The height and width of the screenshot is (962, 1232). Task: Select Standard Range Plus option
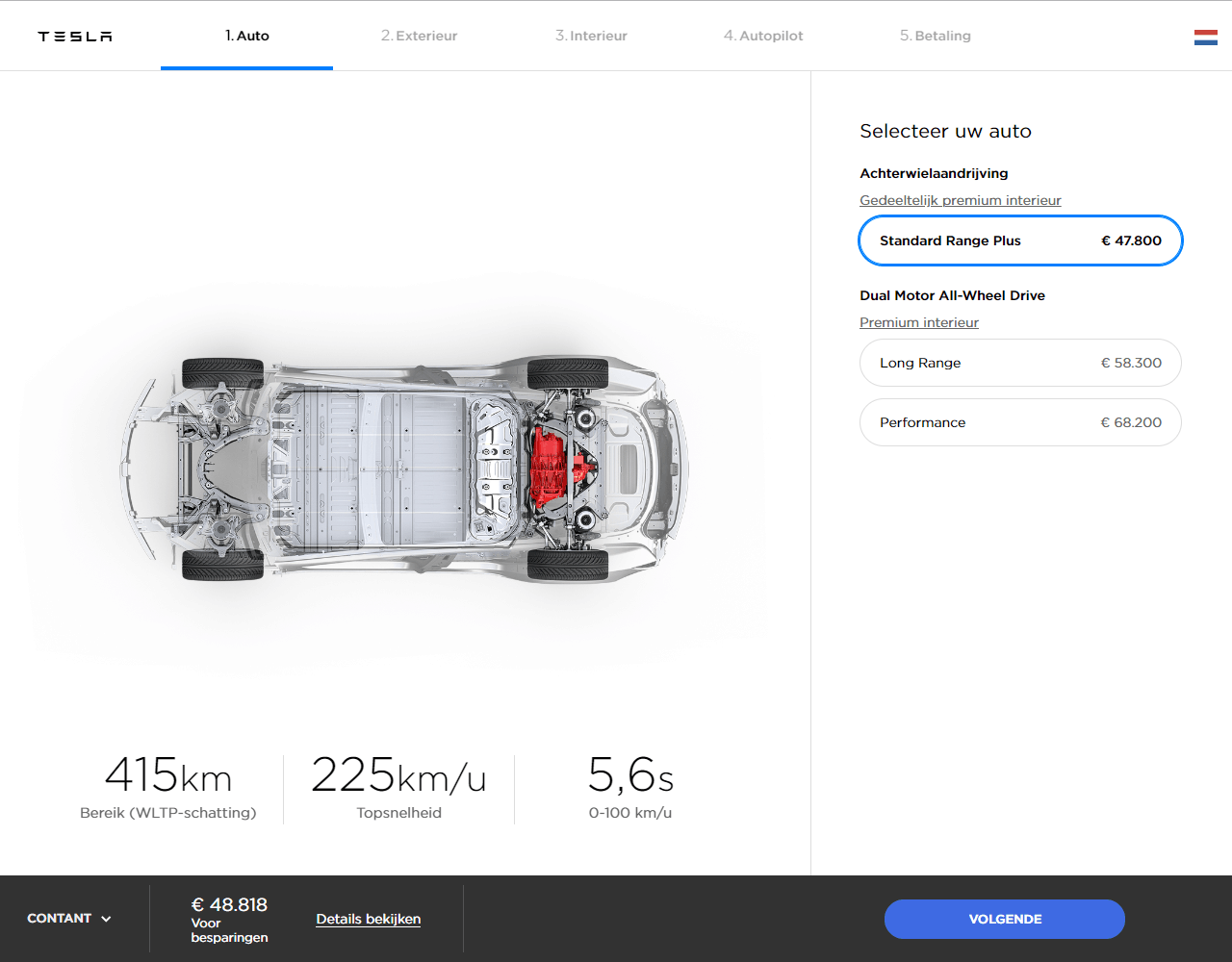pyautogui.click(x=1020, y=240)
